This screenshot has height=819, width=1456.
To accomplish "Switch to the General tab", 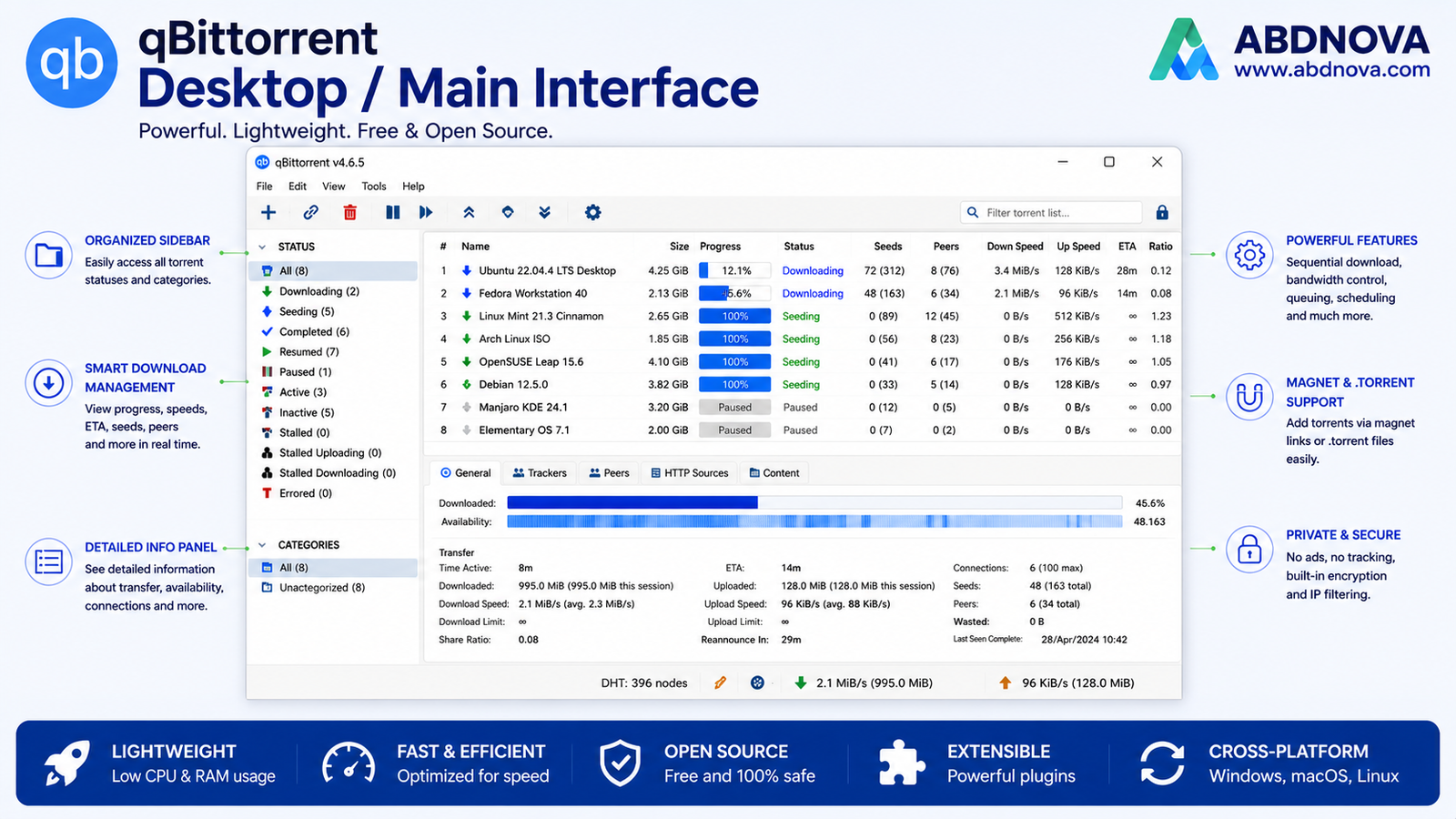I will pos(465,472).
